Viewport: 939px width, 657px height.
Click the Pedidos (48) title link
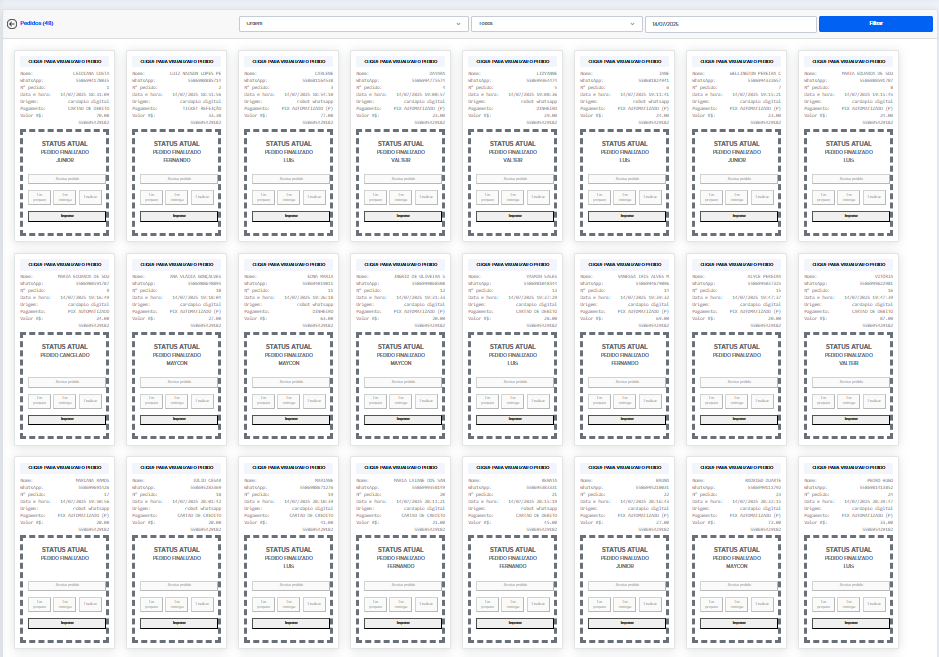pyautogui.click(x=37, y=23)
